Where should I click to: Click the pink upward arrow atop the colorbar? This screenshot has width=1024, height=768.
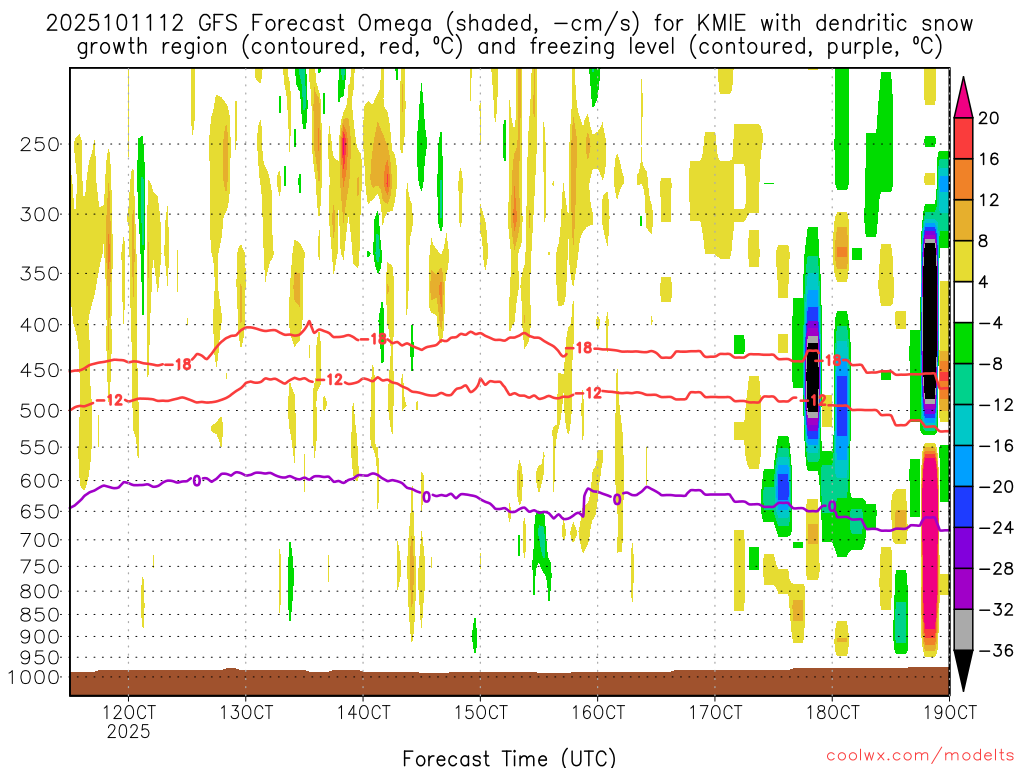(x=965, y=95)
